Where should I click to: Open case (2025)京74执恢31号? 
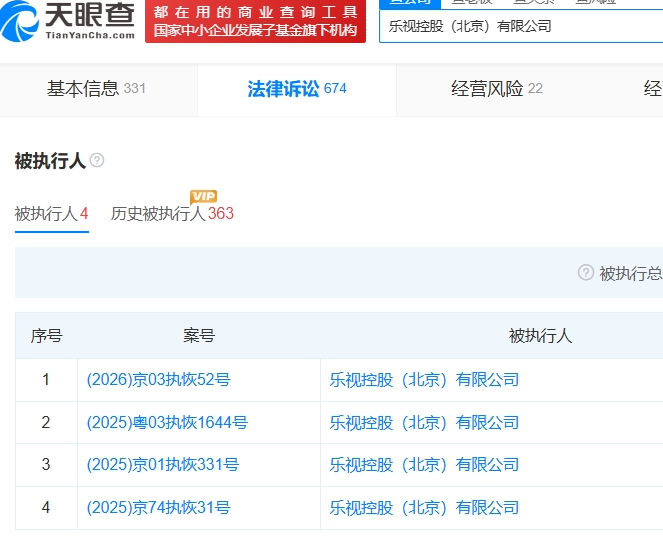coord(159,508)
